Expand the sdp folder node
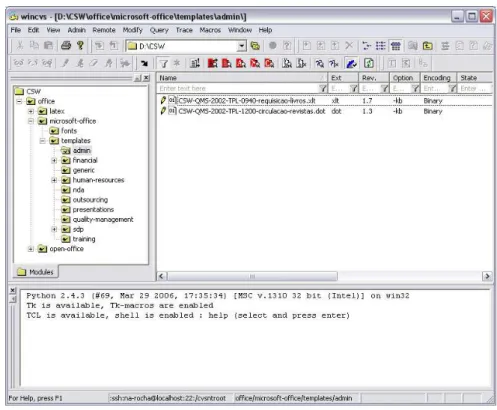The image size is (497, 410). [54, 229]
